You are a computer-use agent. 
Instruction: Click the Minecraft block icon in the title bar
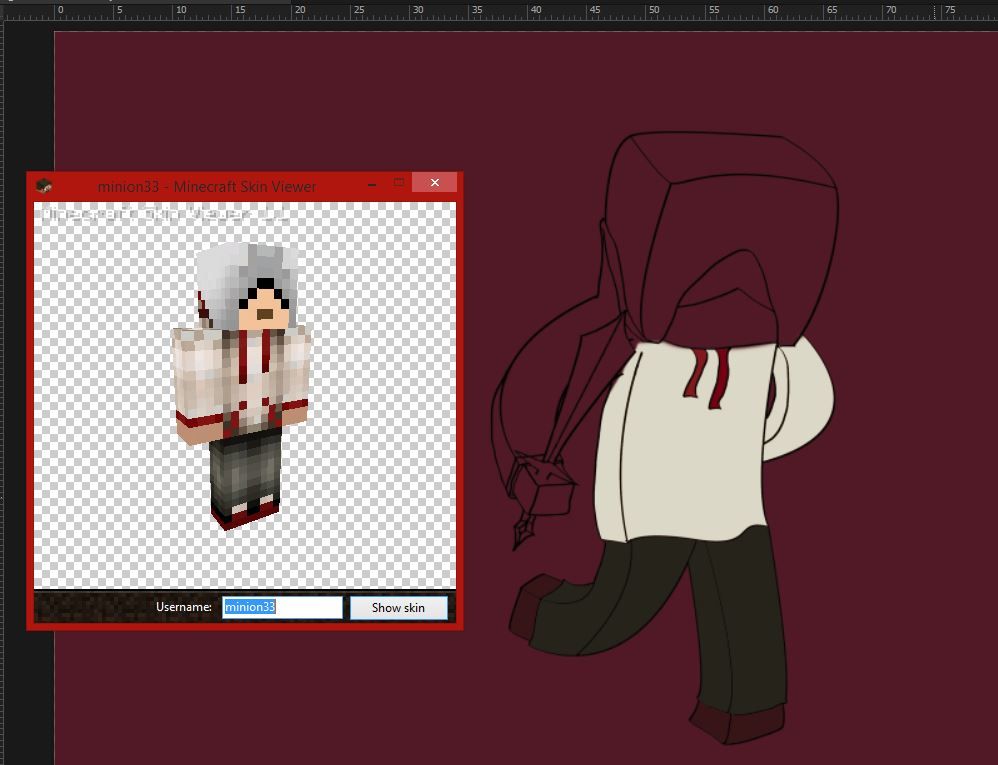[42, 185]
